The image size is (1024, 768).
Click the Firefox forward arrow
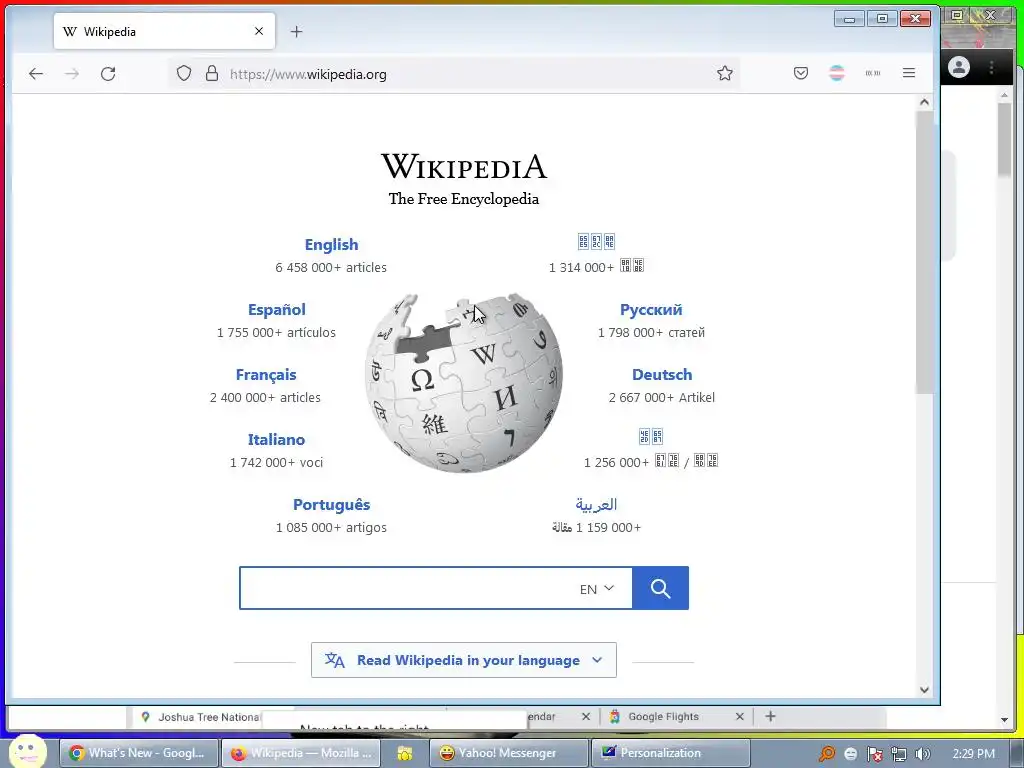click(72, 74)
